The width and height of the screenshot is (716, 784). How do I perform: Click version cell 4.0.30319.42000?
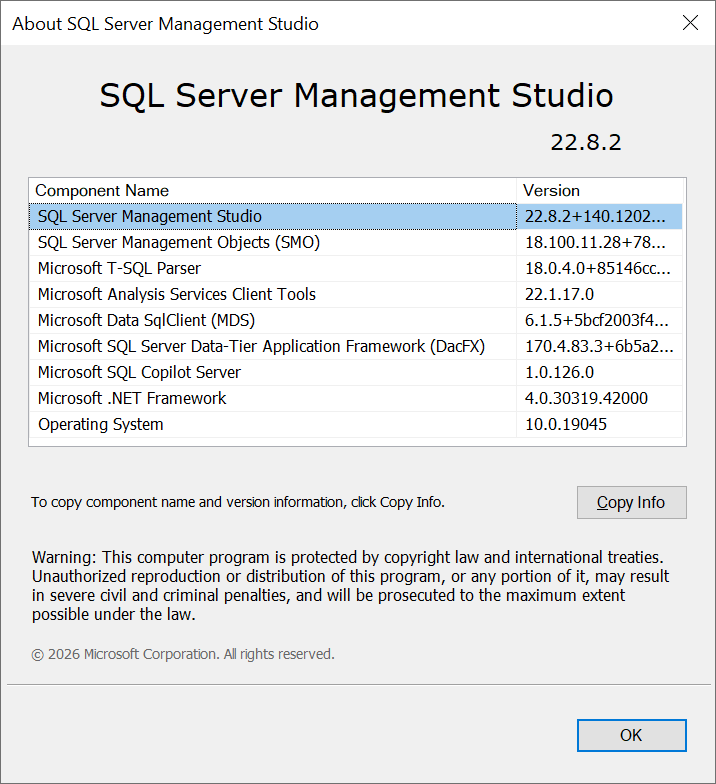[600, 398]
